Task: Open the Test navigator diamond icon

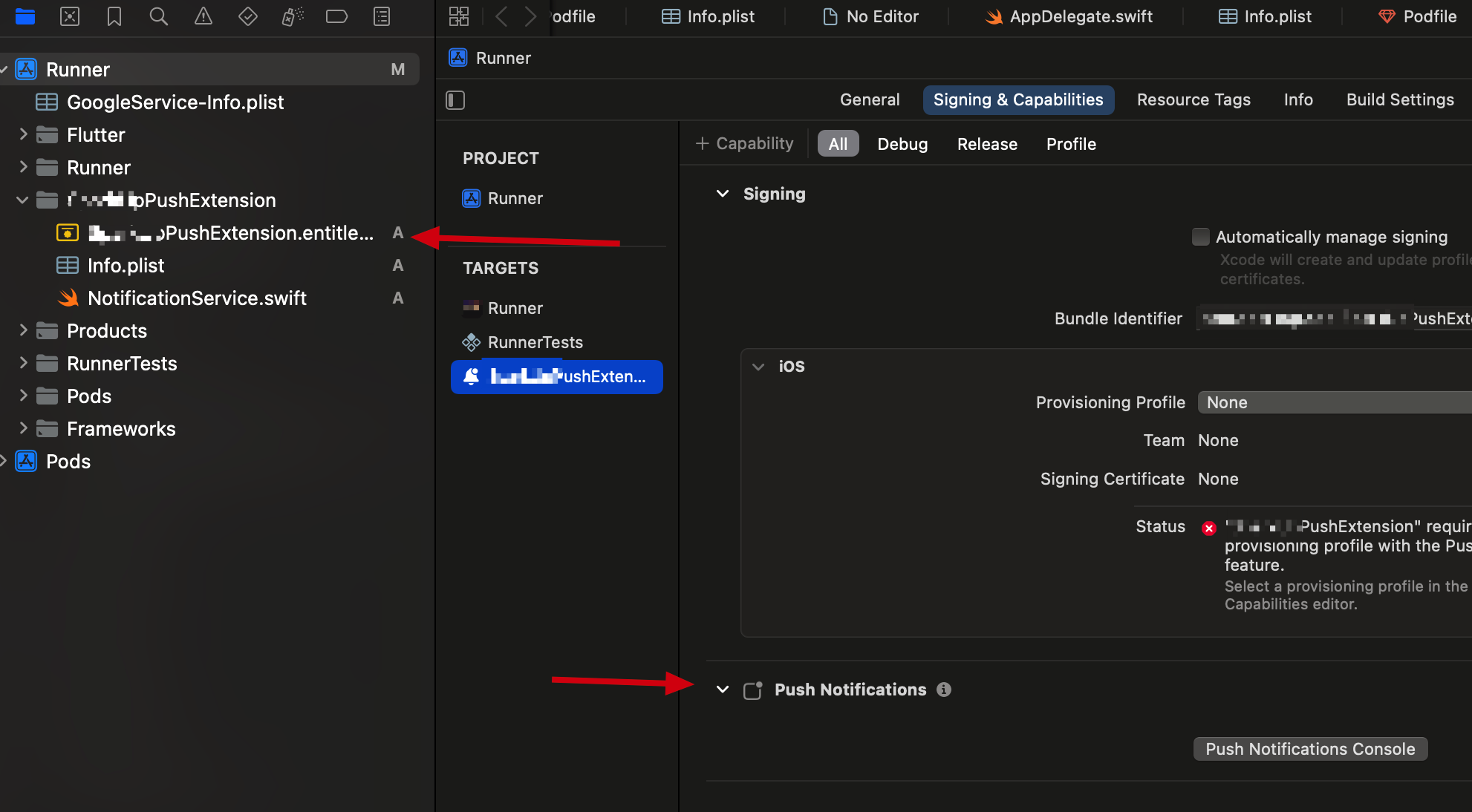Action: pos(247,16)
